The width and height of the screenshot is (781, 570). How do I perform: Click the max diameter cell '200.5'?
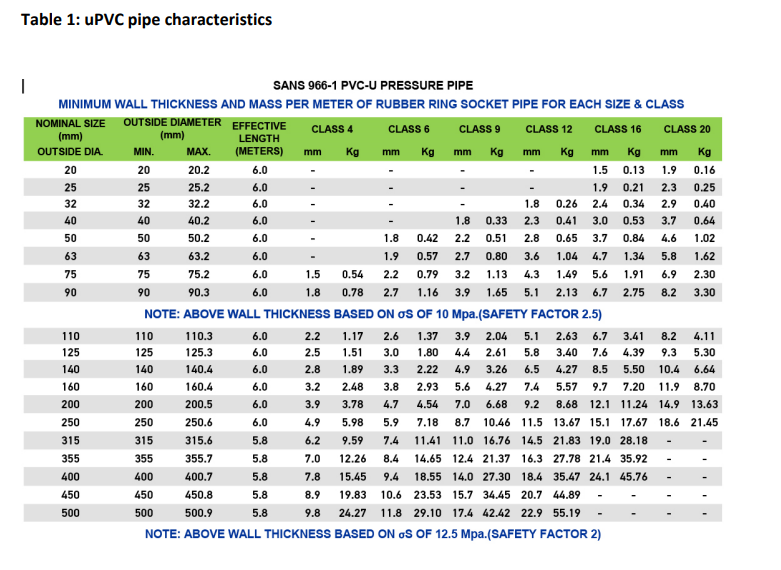[x=199, y=404]
